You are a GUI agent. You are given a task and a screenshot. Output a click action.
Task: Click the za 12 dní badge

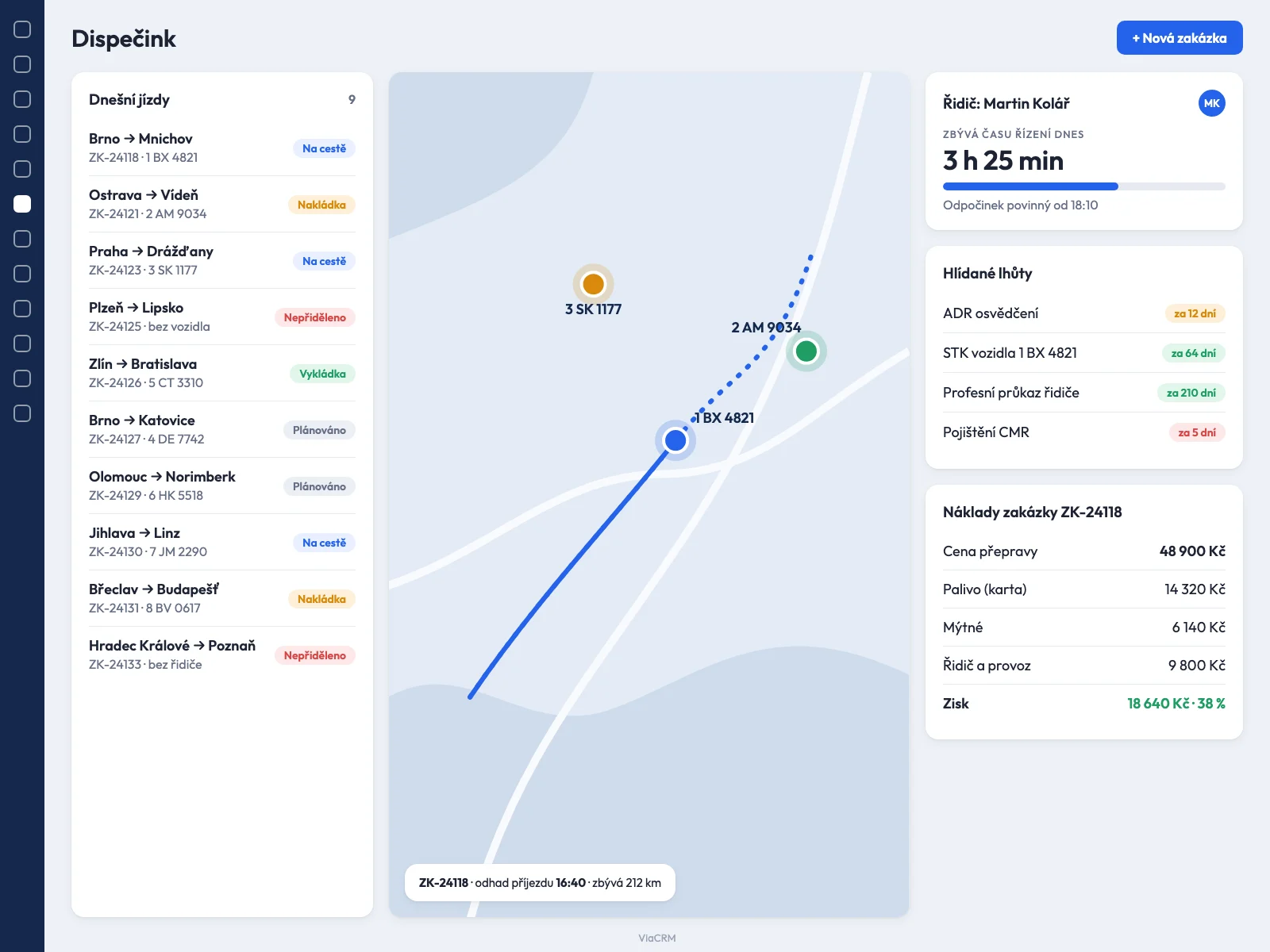tap(1195, 313)
